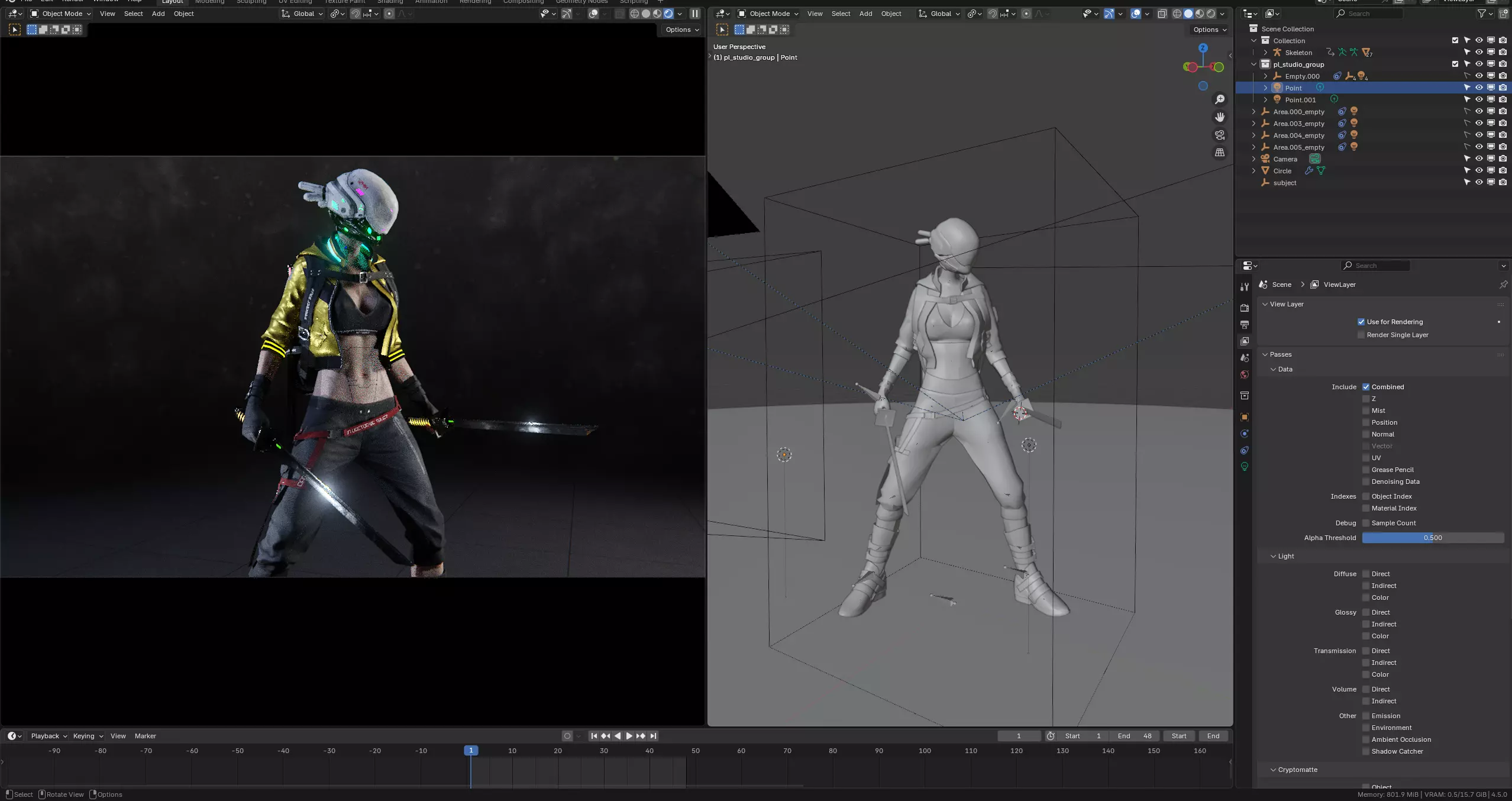Enable Render Single Layer checkbox
1512x801 pixels.
pos(1361,335)
